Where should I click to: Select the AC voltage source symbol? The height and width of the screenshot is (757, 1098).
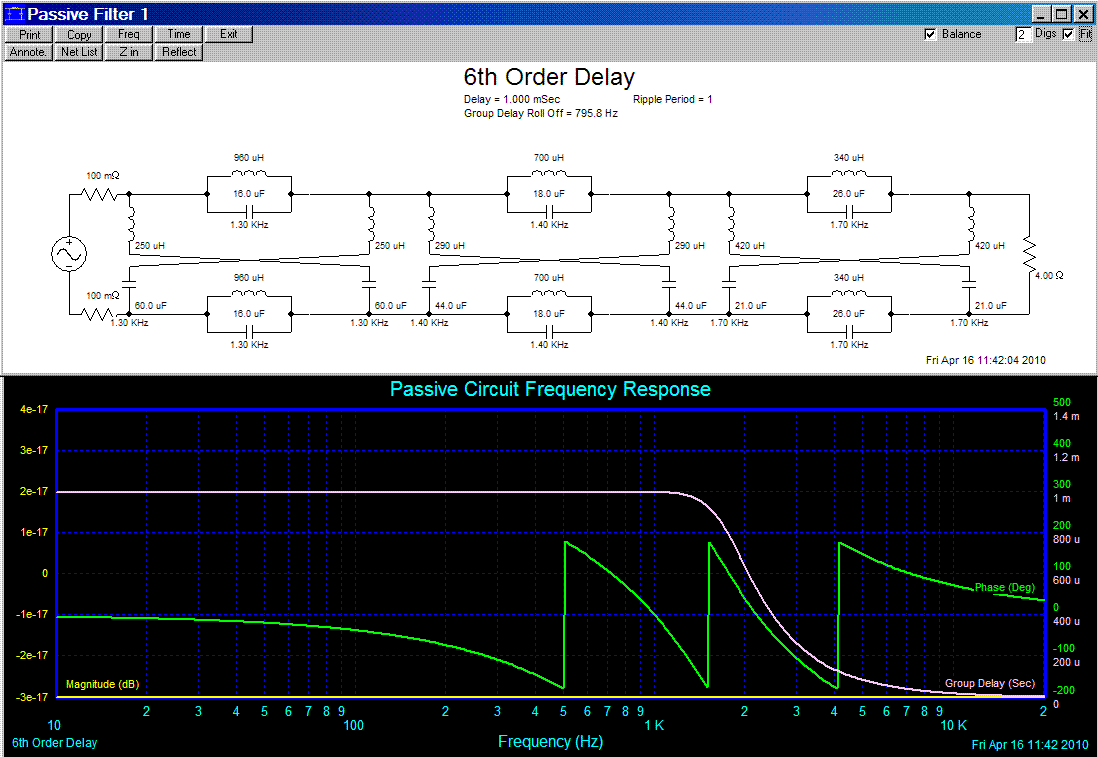(69, 255)
